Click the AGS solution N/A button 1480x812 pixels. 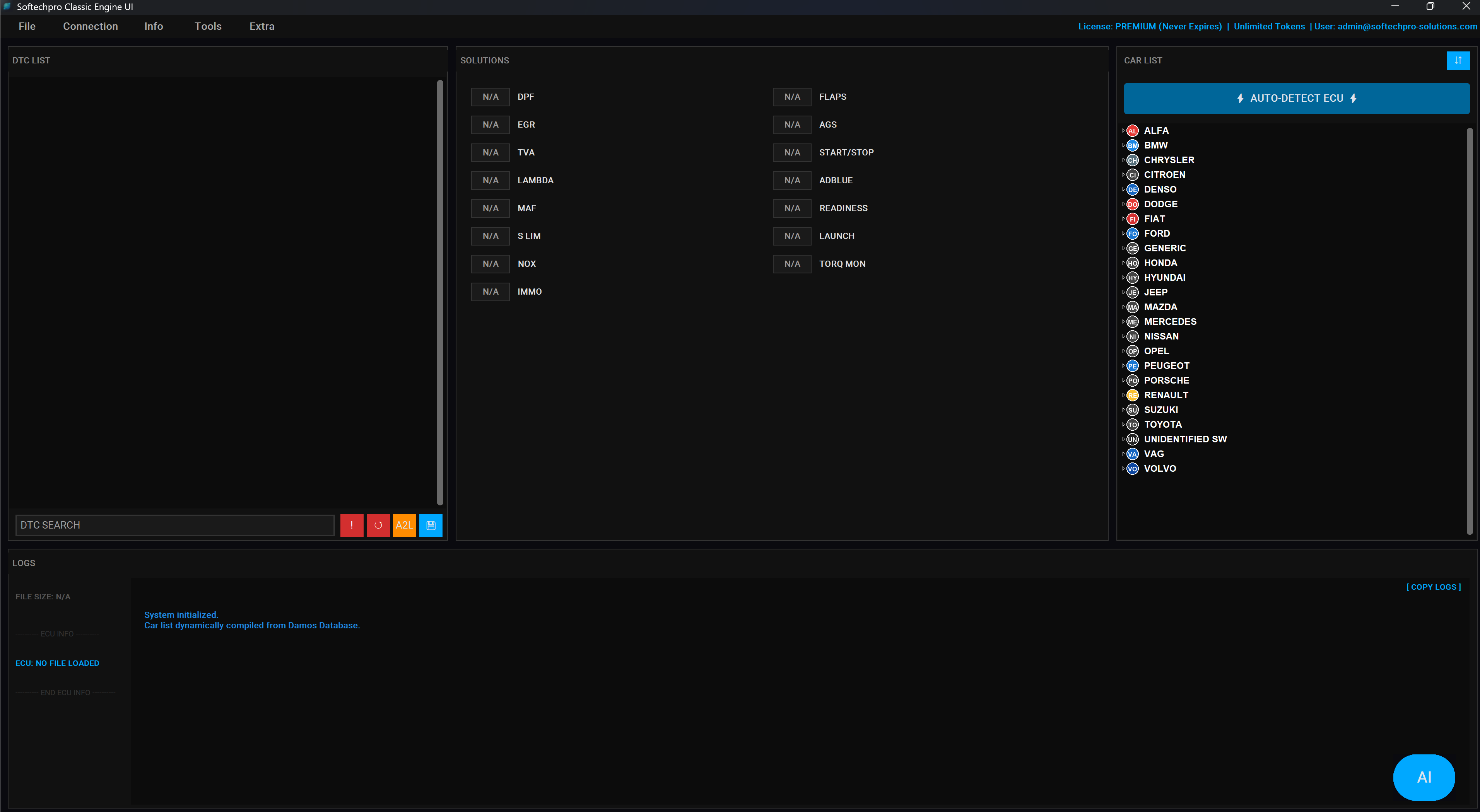[x=792, y=125]
